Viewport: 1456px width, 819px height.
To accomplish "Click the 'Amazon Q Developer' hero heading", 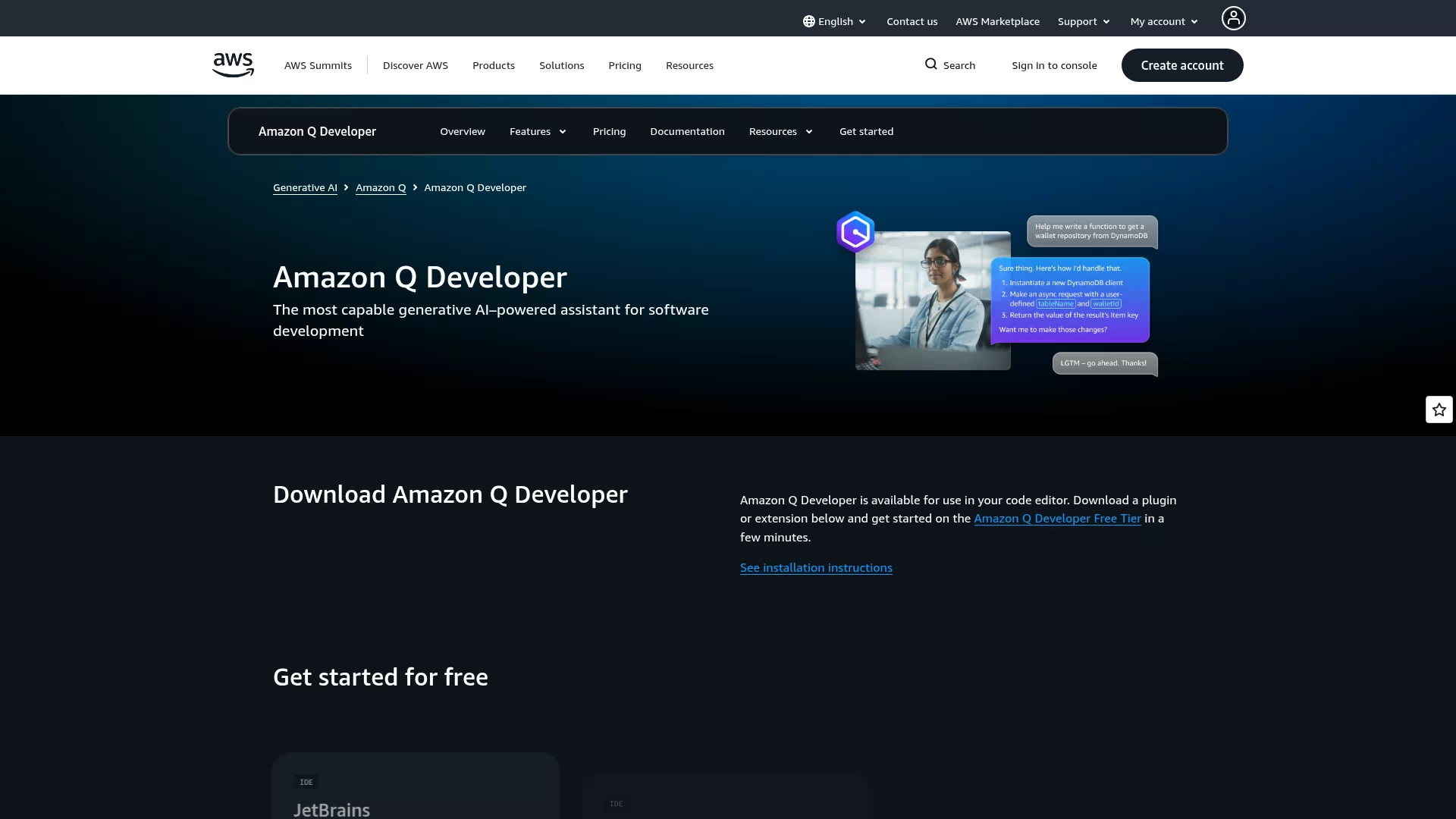I will 420,278.
